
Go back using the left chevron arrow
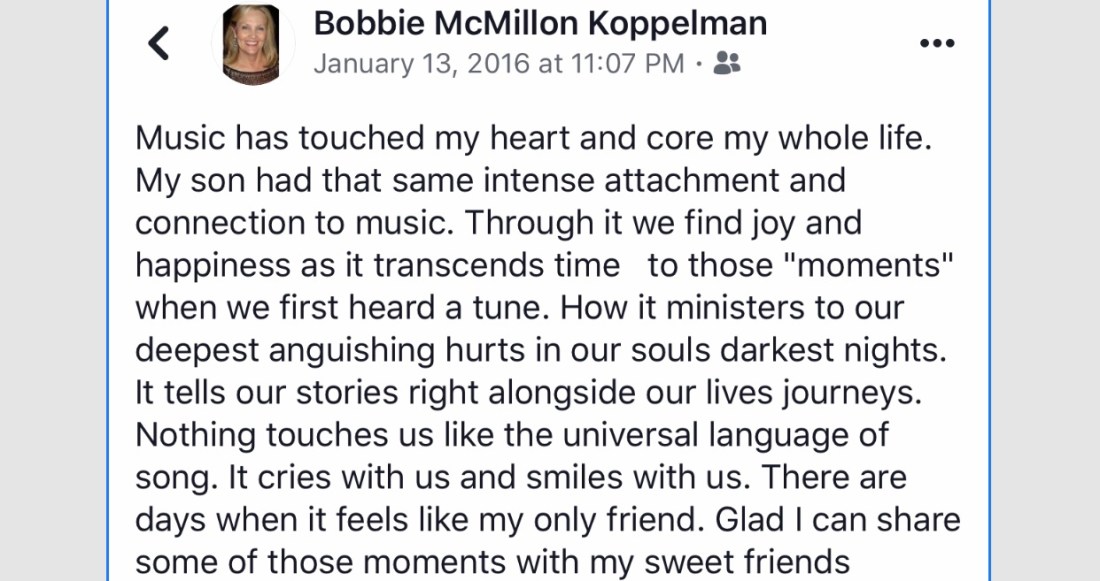(x=159, y=43)
